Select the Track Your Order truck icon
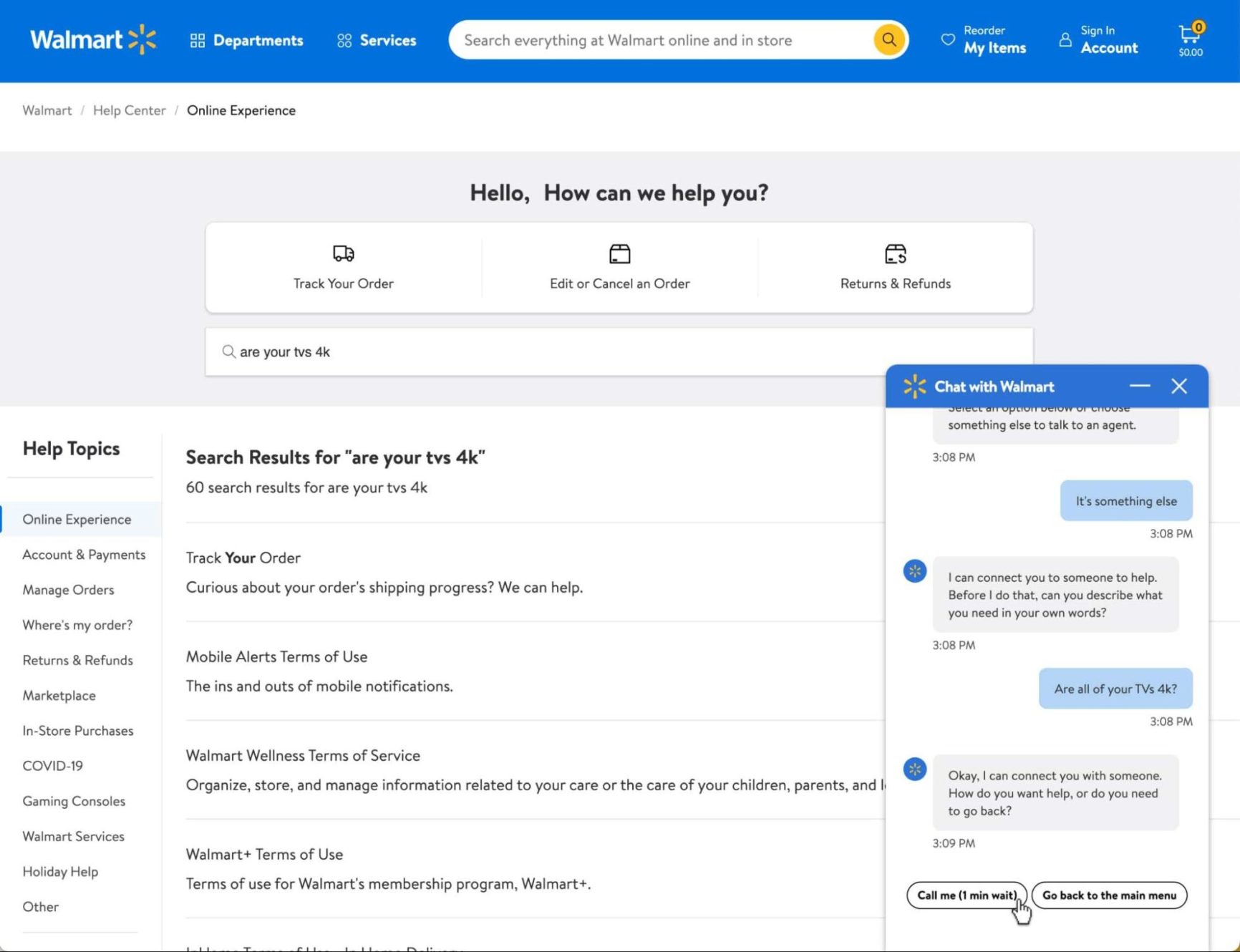Image resolution: width=1240 pixels, height=952 pixels. pos(342,253)
